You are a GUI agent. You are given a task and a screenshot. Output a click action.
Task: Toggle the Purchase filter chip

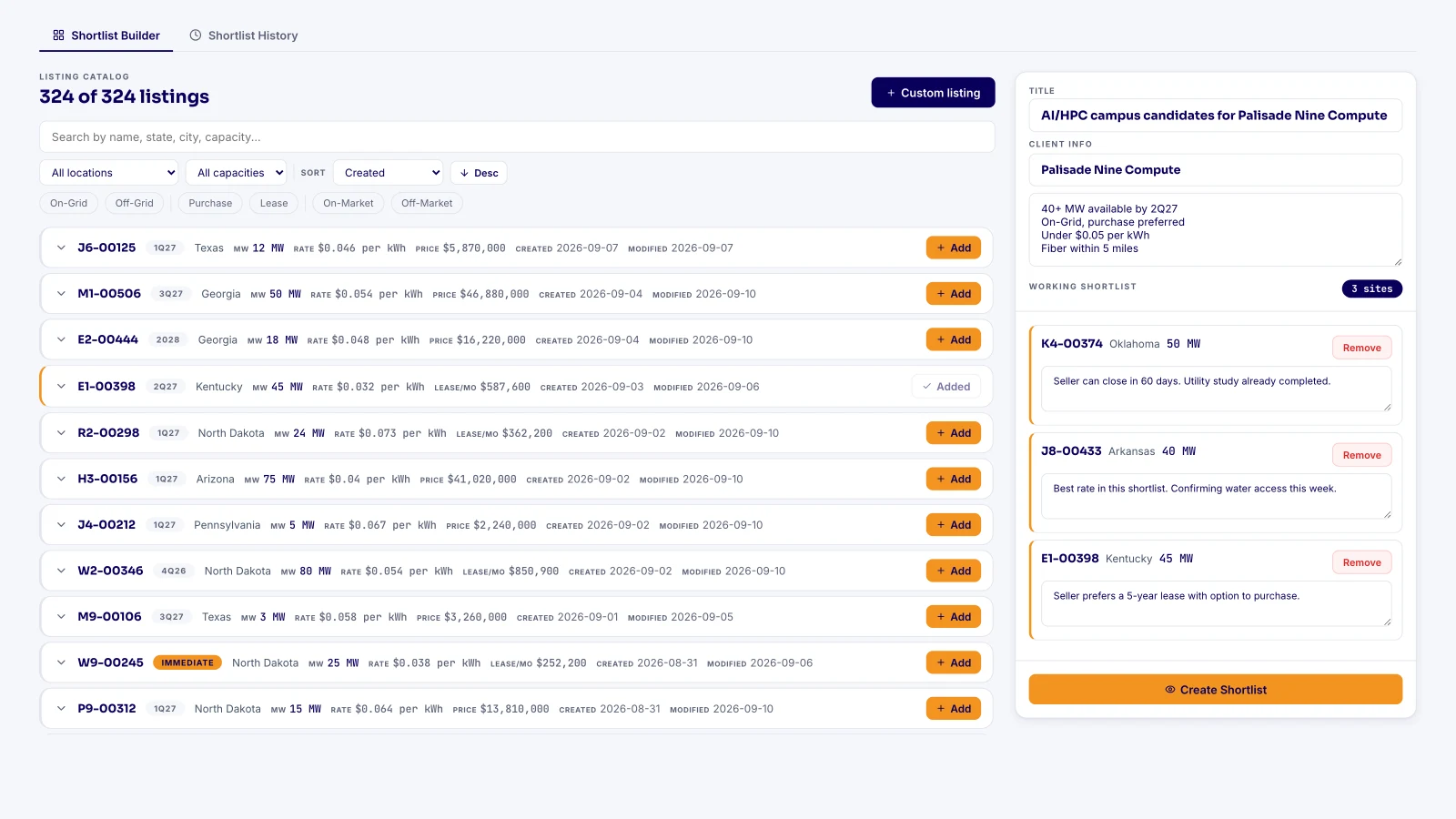click(x=210, y=203)
